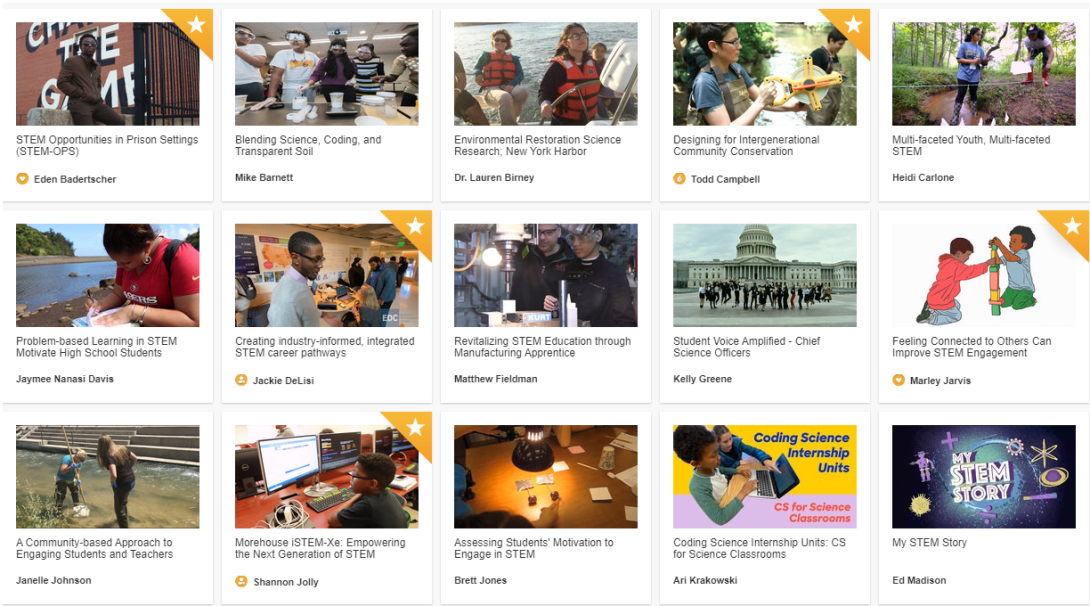Open the manufacturing apprentice drill-press thumbnail
This screenshot has height=606, width=1090.
click(x=546, y=275)
